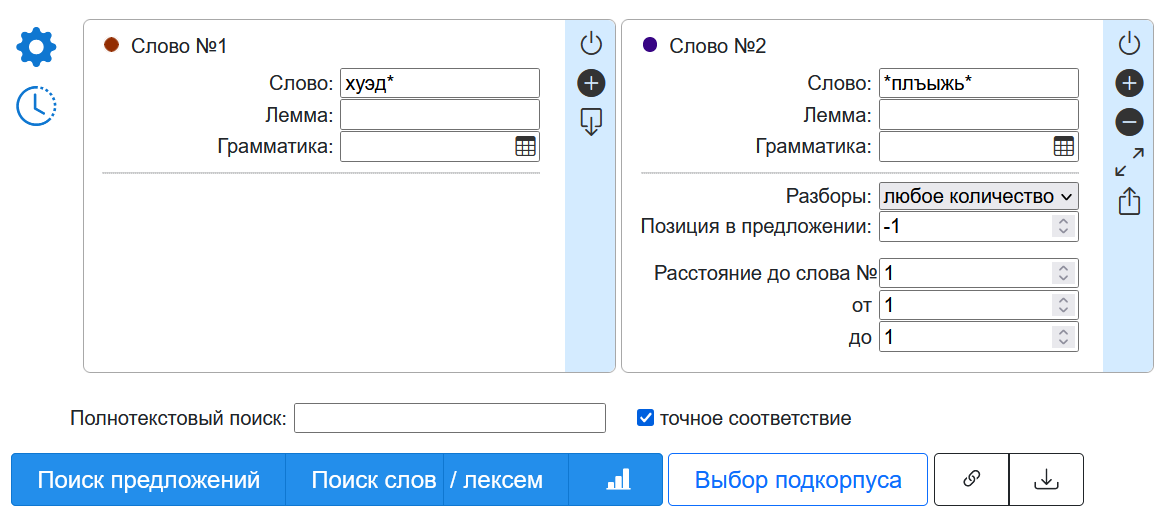Click the Полнотекстовый поиск input field
Viewport: 1167px width, 518px height.
pos(449,418)
